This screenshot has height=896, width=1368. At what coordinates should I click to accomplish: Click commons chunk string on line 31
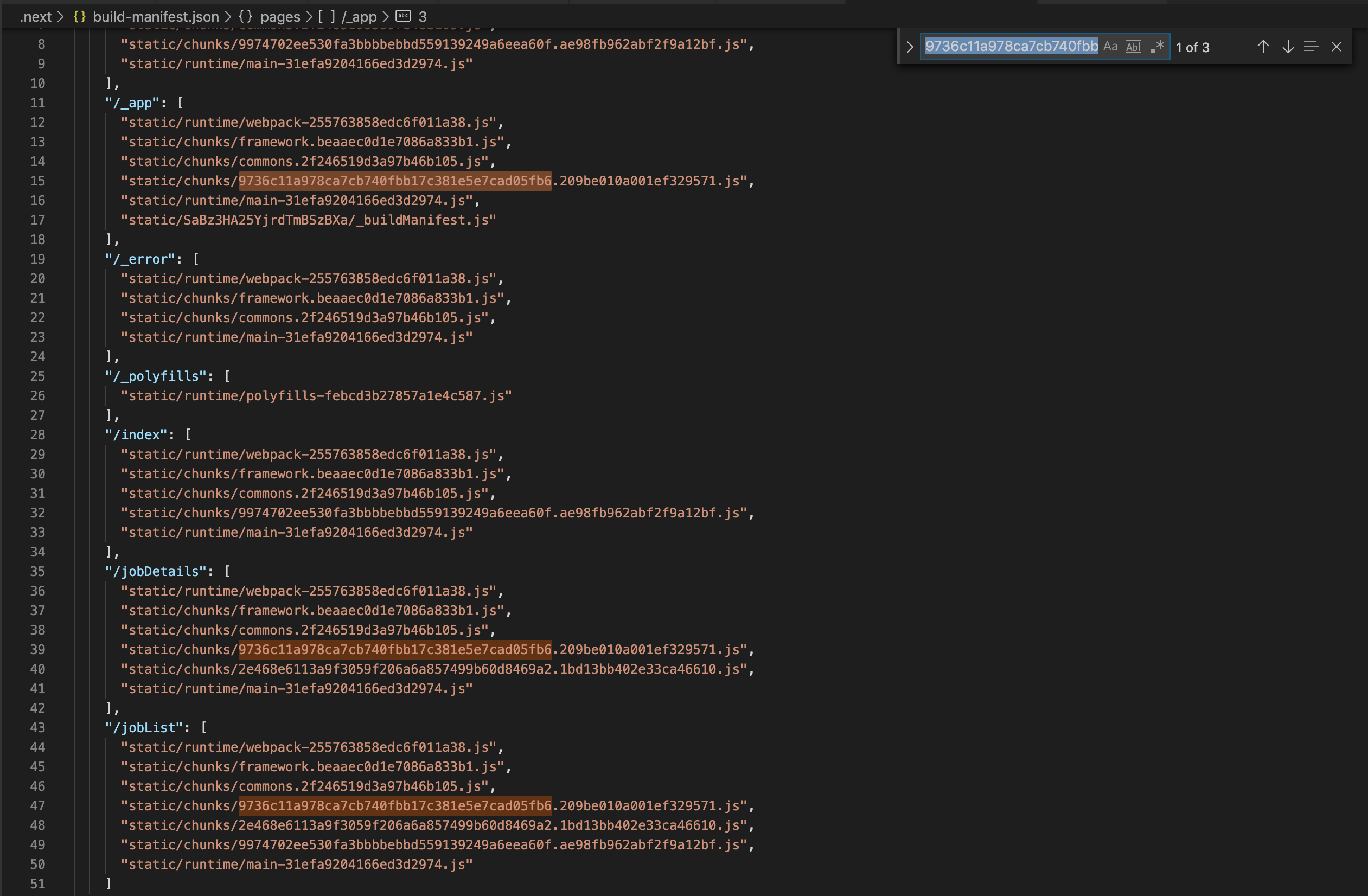click(x=304, y=494)
